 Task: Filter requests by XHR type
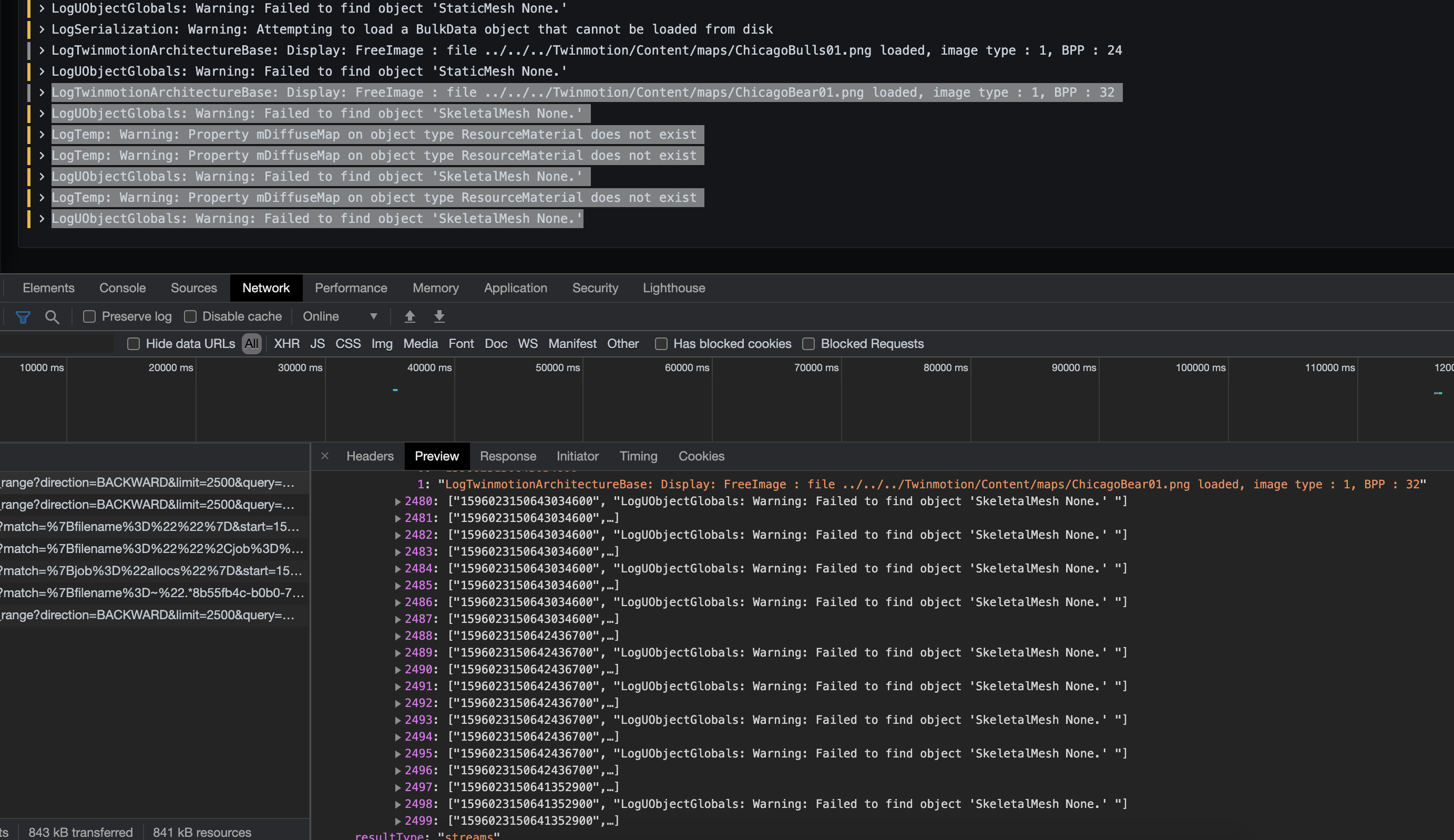tap(286, 343)
